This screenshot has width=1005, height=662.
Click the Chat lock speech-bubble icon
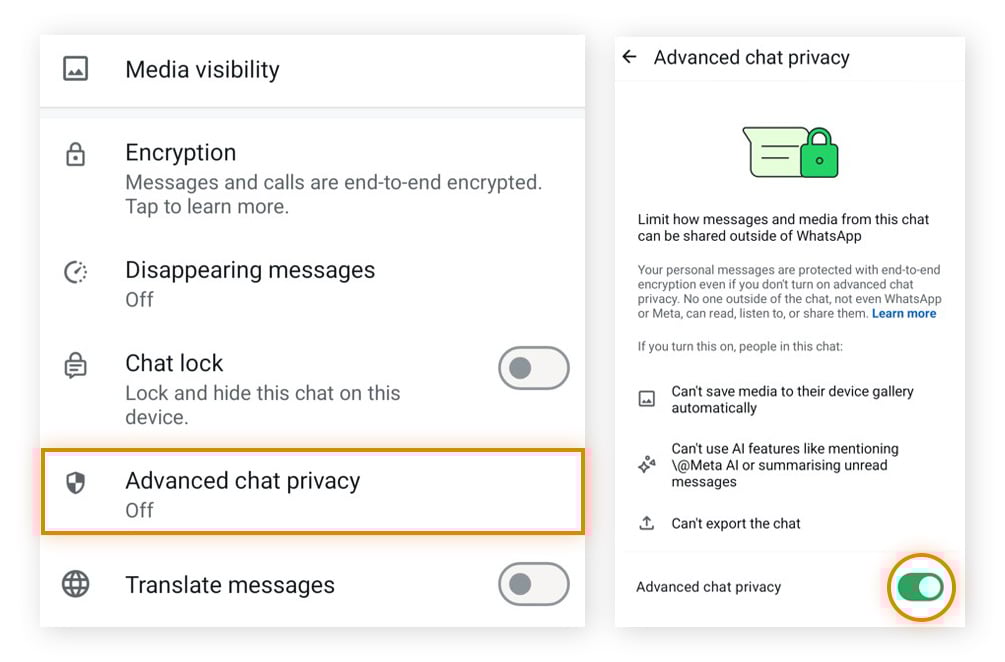pos(75,364)
